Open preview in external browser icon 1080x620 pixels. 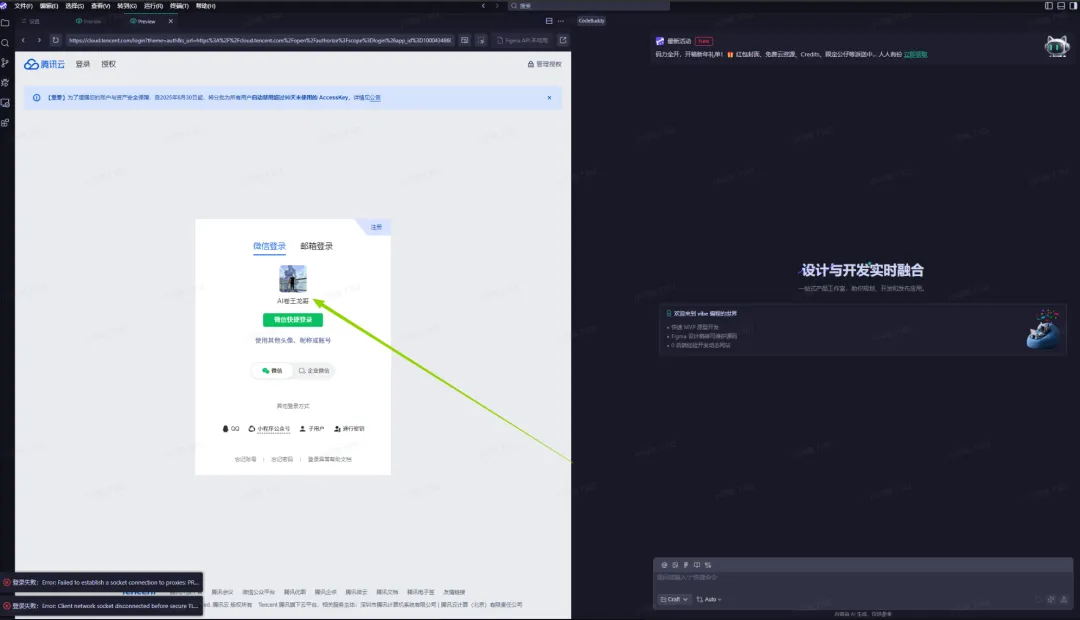563,40
